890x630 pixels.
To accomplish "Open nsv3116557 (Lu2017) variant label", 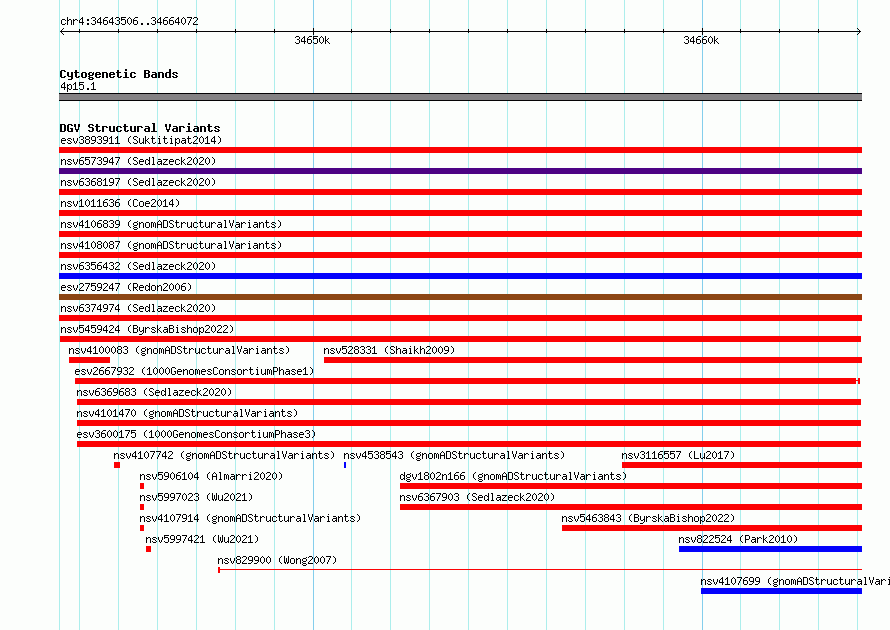I will point(678,455).
